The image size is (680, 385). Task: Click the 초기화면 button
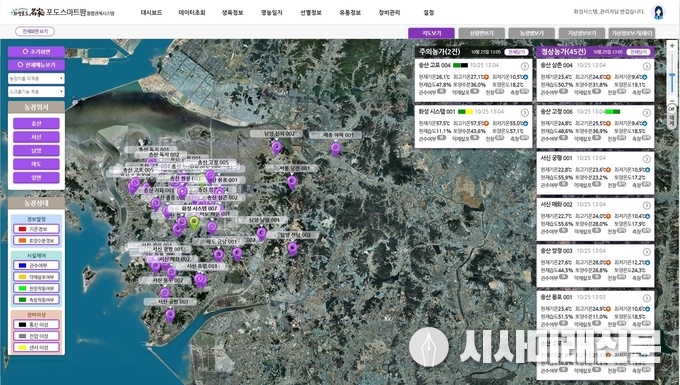click(36, 52)
